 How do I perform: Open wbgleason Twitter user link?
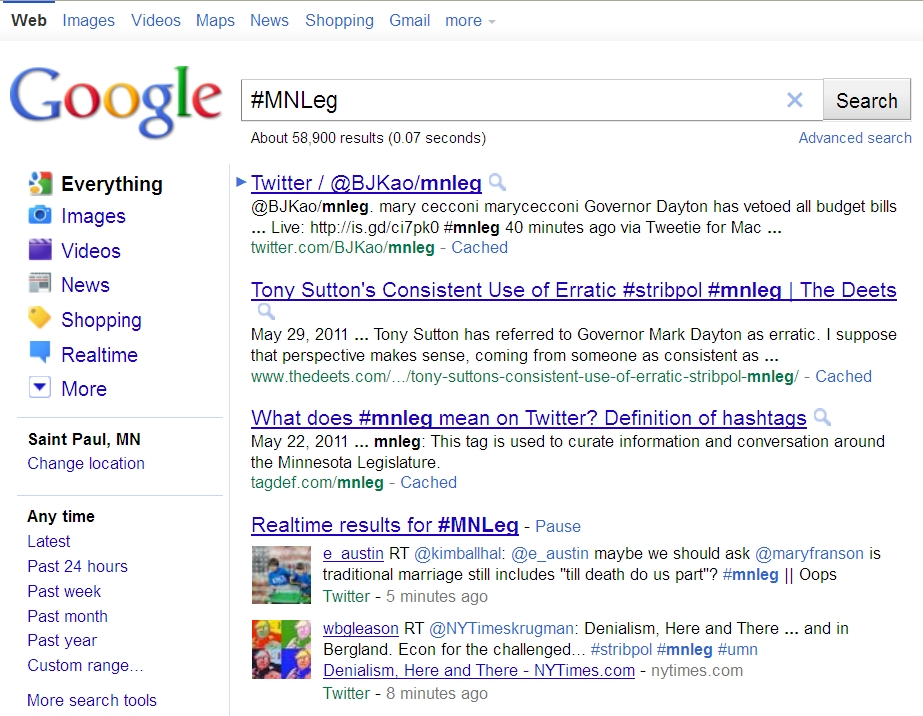pos(361,628)
